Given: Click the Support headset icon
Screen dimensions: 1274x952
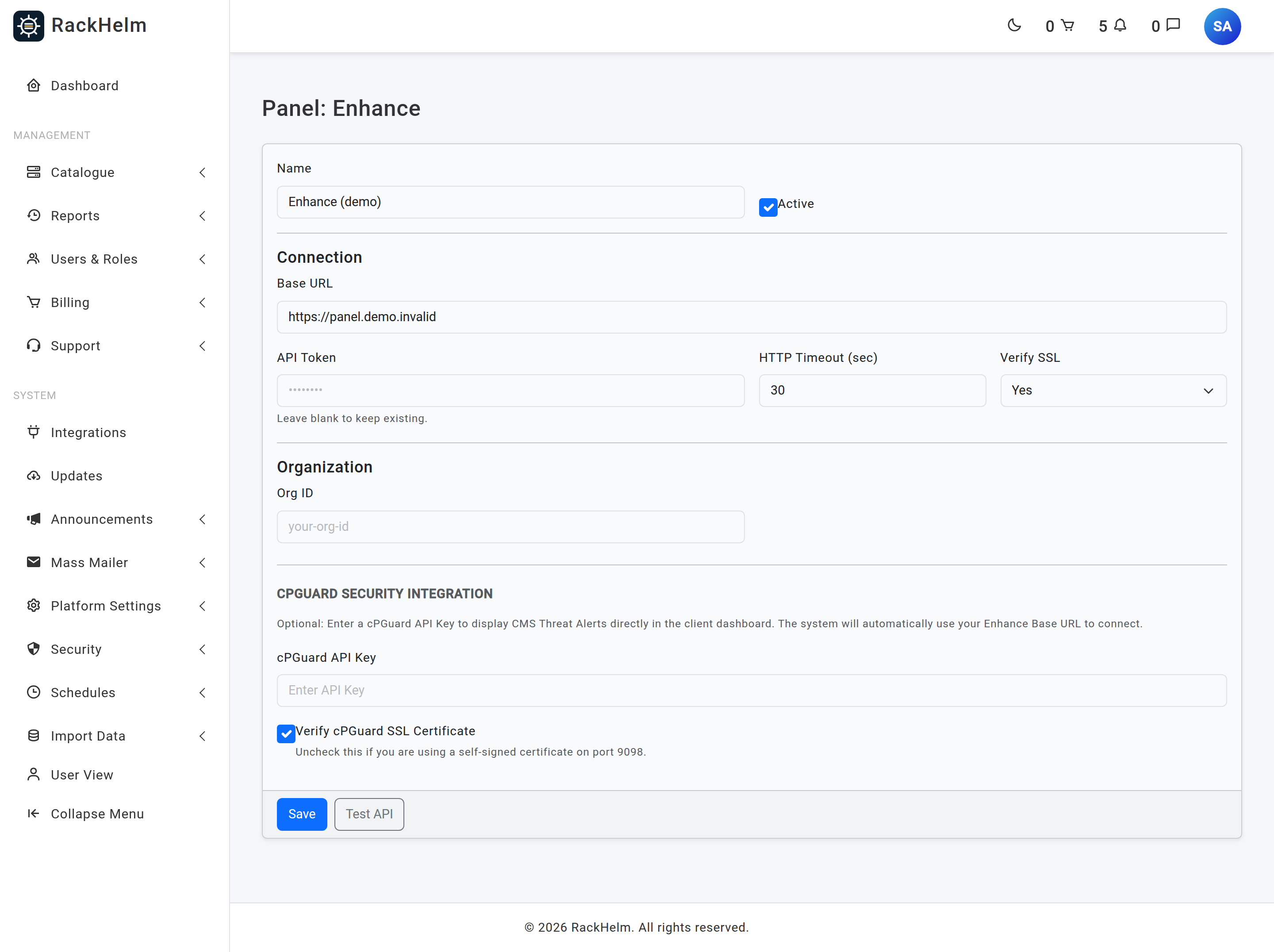Looking at the screenshot, I should (x=34, y=345).
